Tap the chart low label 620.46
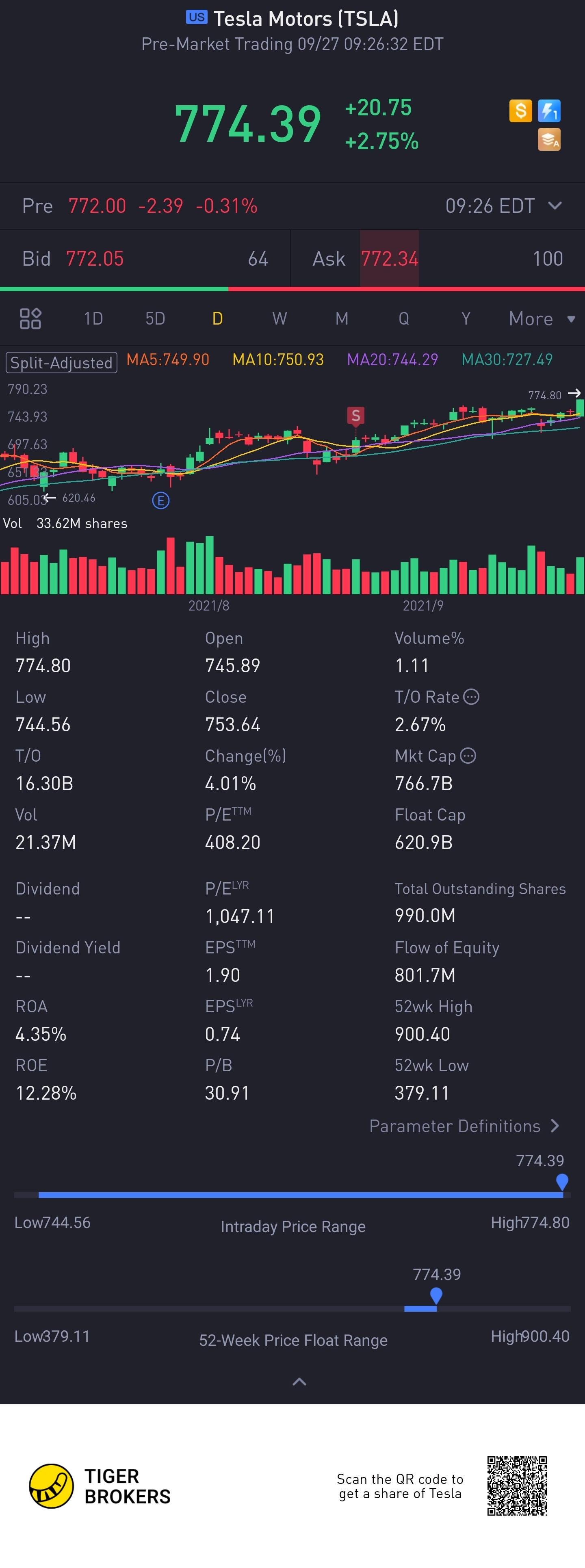Viewport: 585px width, 1568px height. [79, 498]
